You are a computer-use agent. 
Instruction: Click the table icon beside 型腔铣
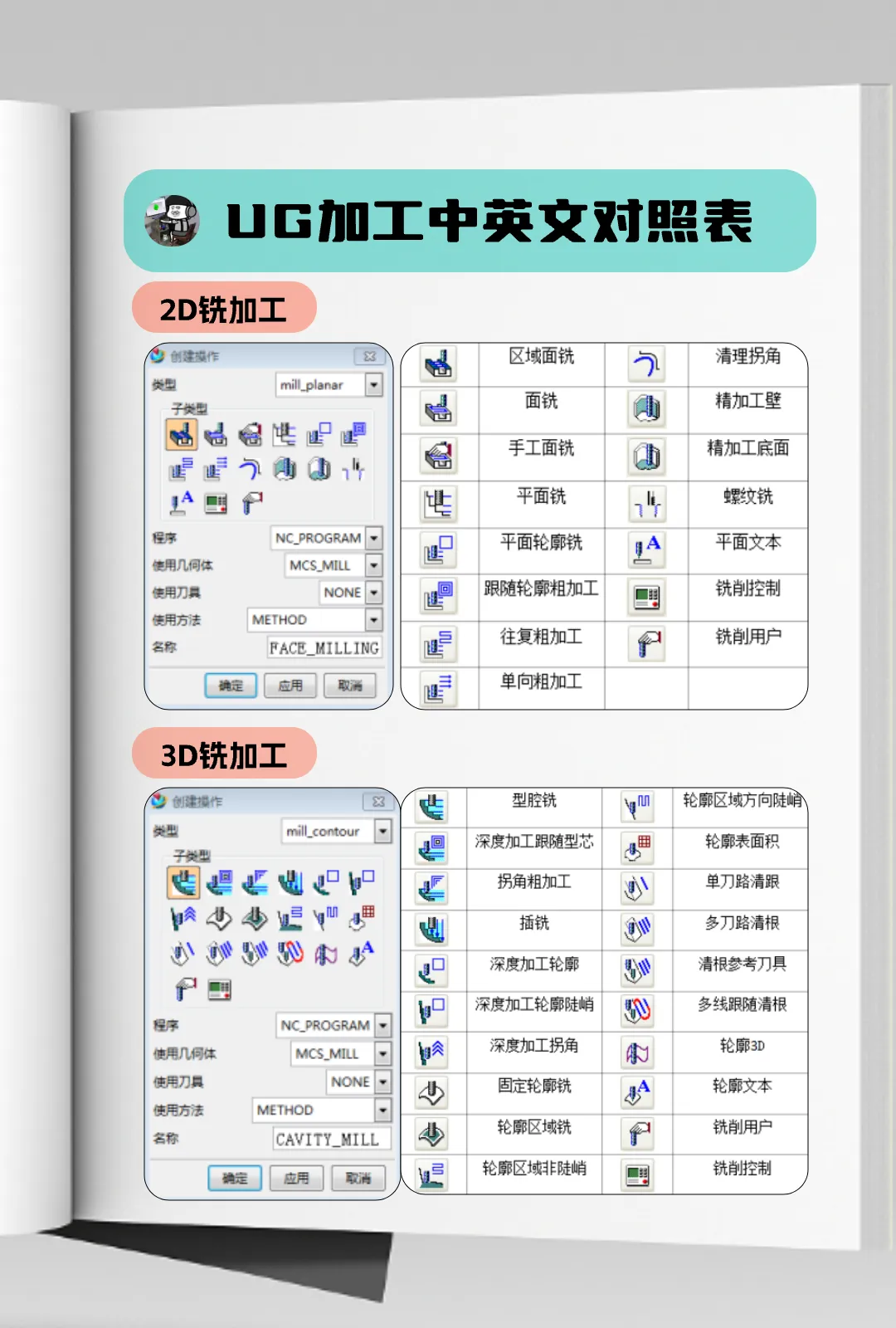point(432,807)
